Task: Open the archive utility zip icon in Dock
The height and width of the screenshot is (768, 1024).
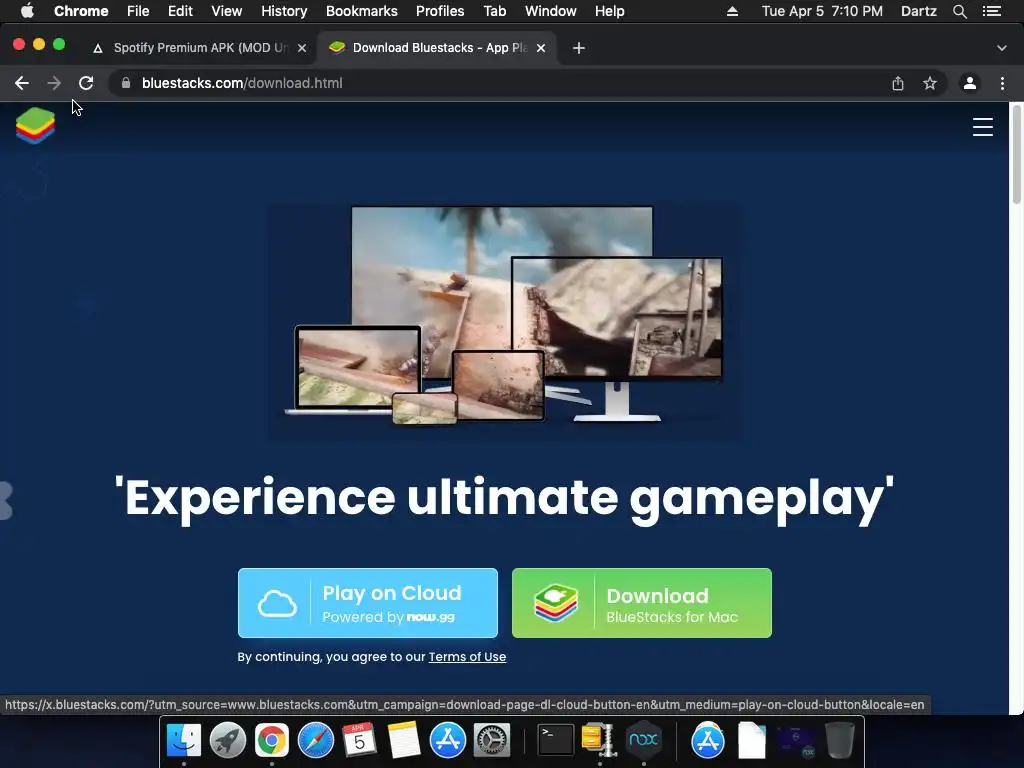Action: (599, 740)
